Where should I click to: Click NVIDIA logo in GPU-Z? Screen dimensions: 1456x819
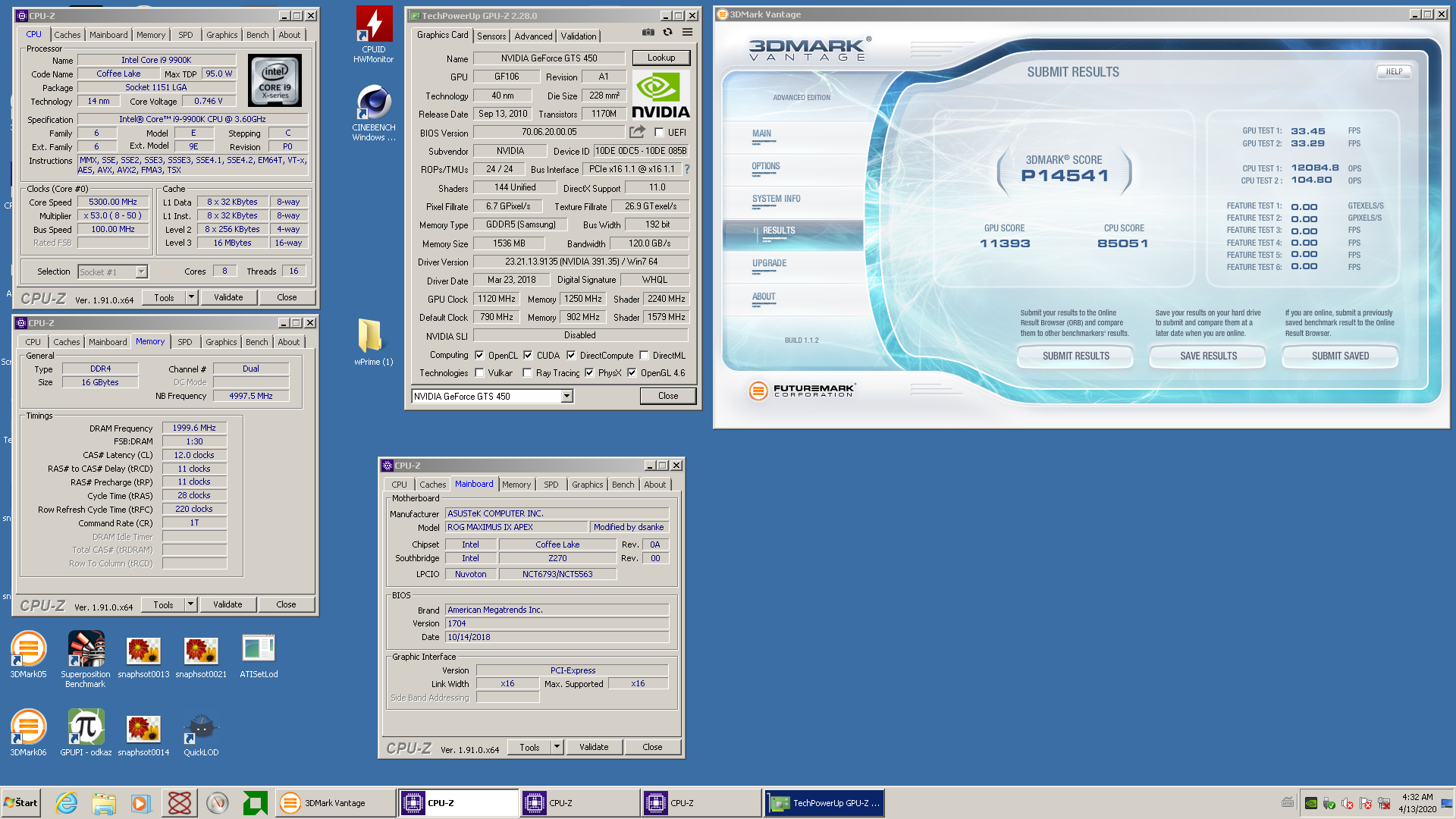coord(661,96)
